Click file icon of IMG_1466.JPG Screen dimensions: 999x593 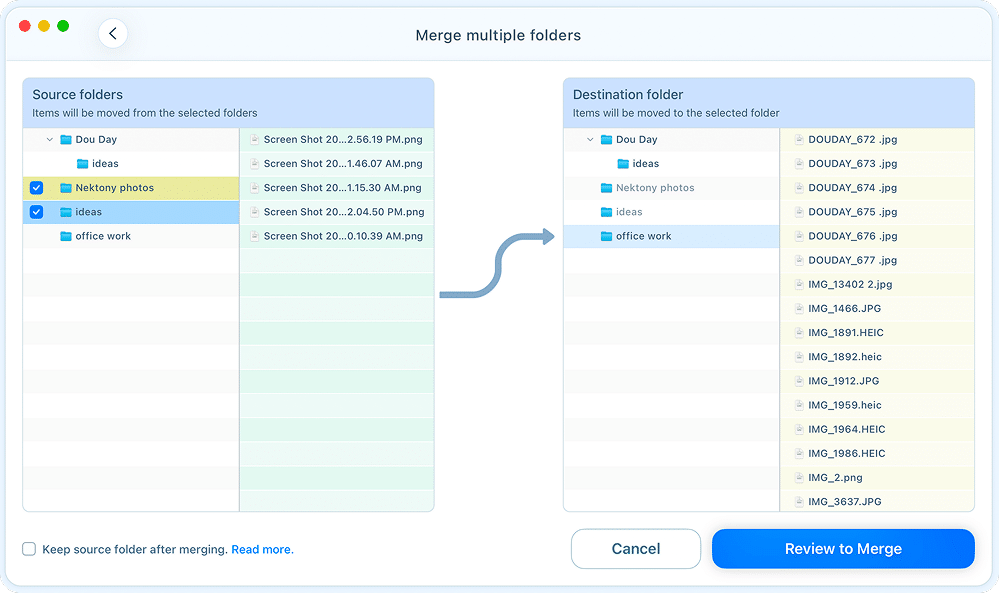pyautogui.click(x=799, y=309)
